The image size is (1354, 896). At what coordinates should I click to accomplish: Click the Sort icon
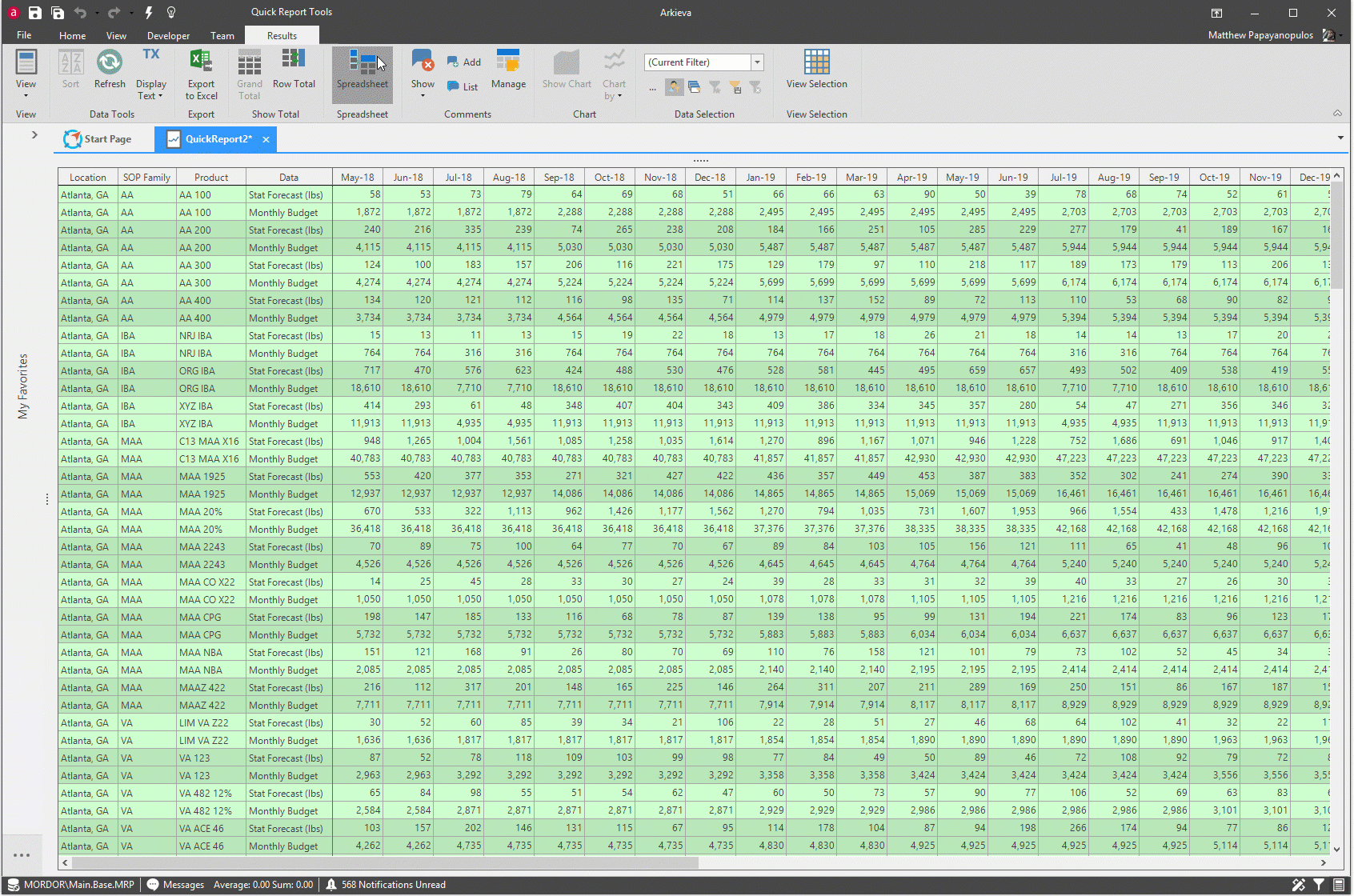71,62
